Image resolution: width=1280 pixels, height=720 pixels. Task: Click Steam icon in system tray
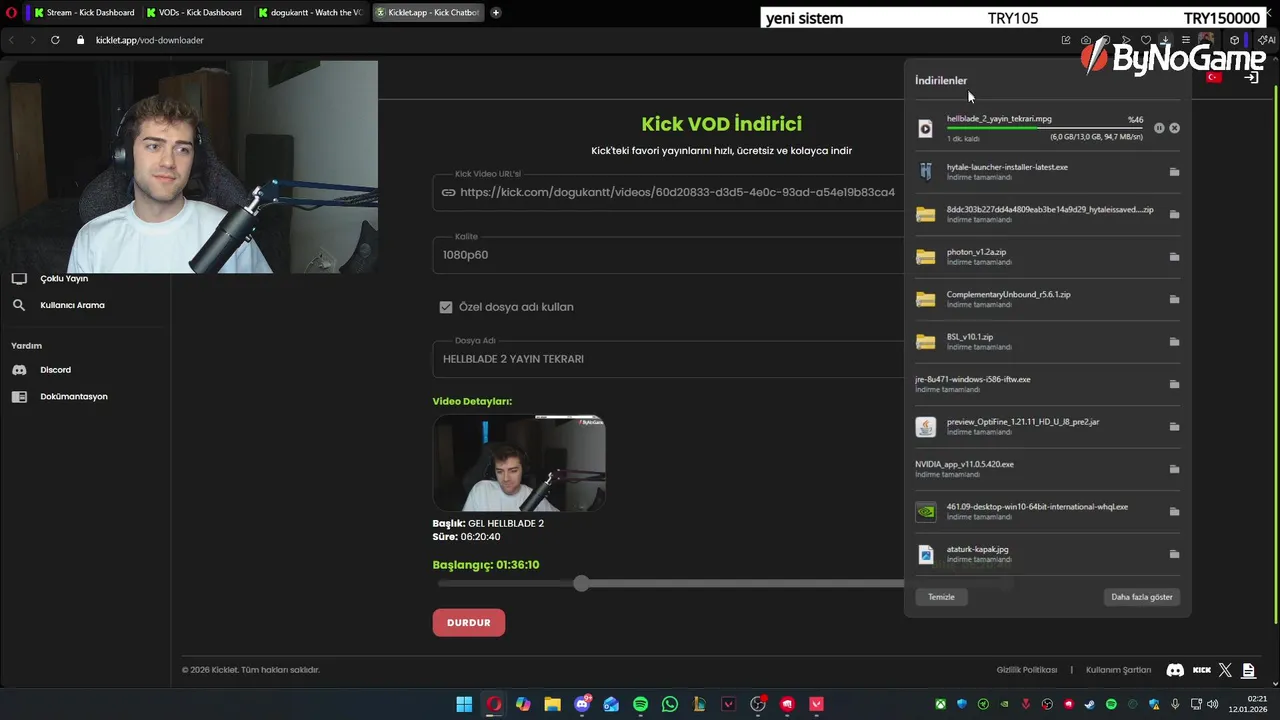pyautogui.click(x=1089, y=705)
